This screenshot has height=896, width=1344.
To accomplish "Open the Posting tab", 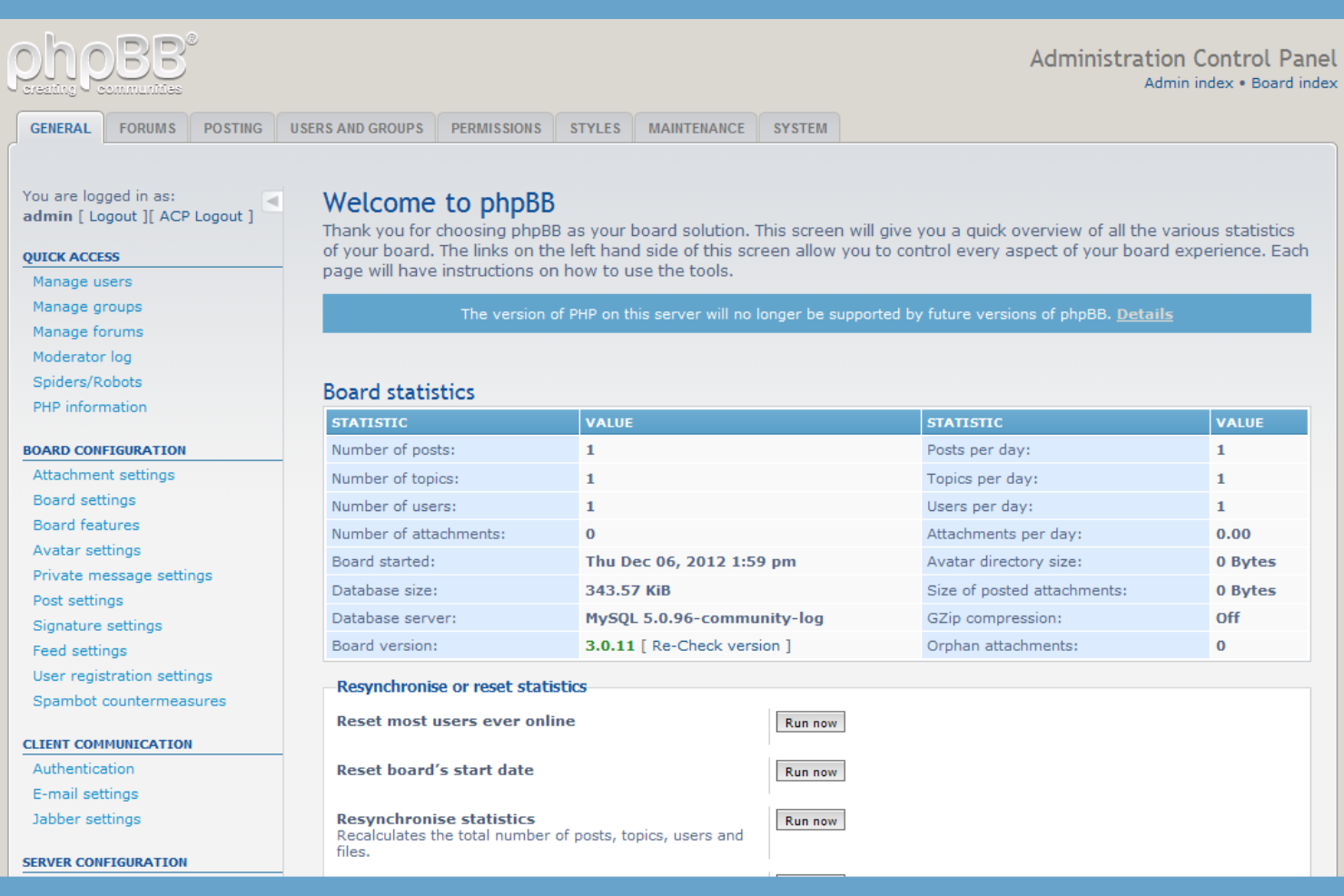I will point(232,128).
